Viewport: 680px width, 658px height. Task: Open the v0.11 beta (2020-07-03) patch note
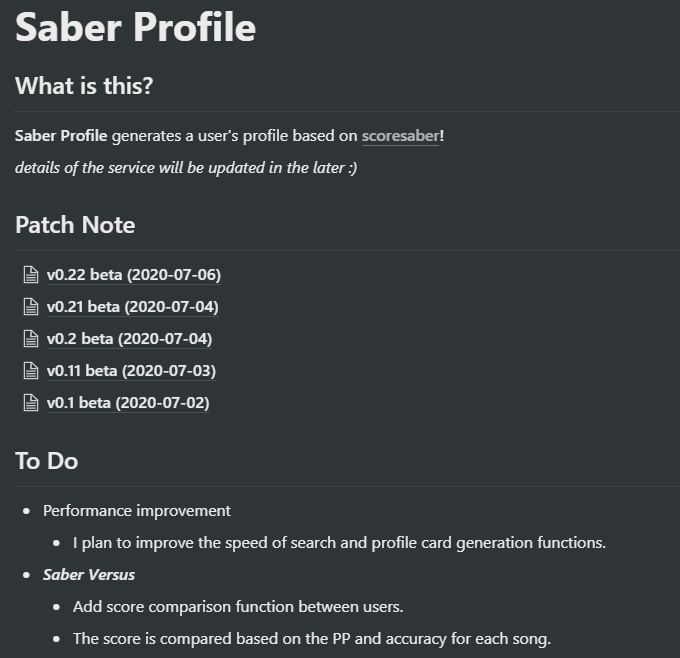pos(131,371)
